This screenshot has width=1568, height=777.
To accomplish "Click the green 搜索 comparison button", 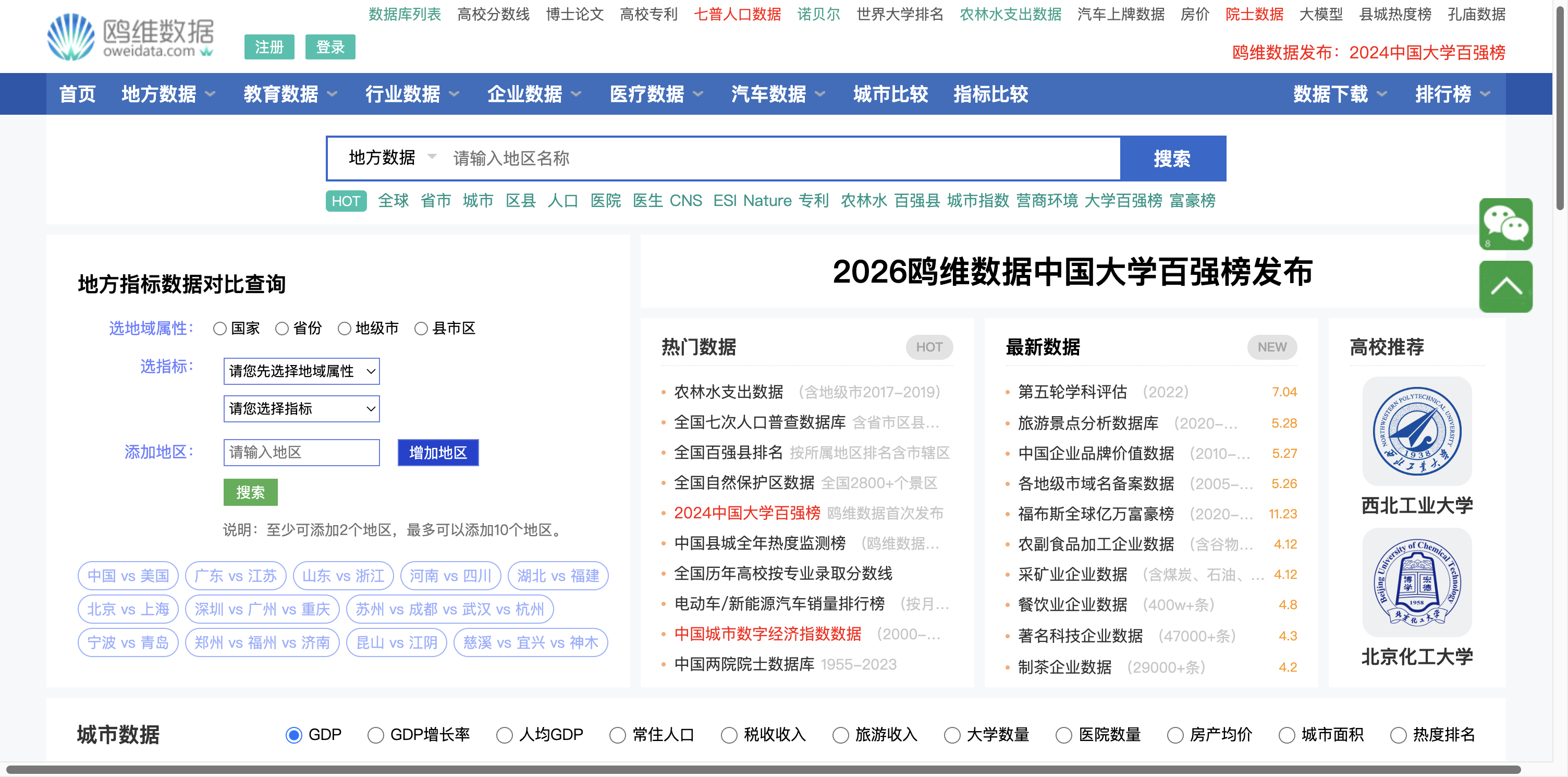I will [x=250, y=492].
